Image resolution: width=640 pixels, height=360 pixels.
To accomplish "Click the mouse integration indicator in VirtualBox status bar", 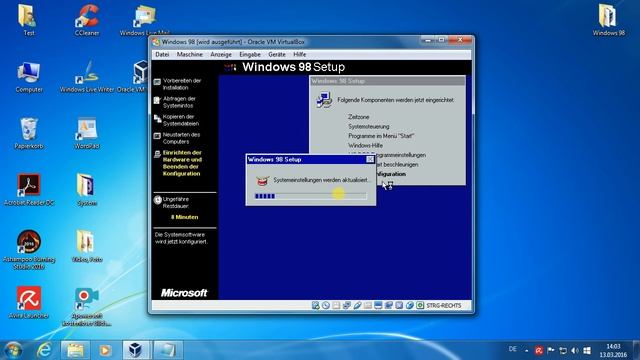I will click(x=409, y=305).
